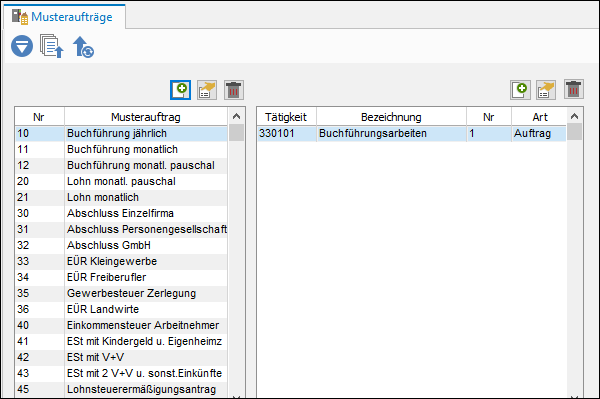
Task: Edit Tätigkeit entry via right-side edit icon
Action: (546, 90)
